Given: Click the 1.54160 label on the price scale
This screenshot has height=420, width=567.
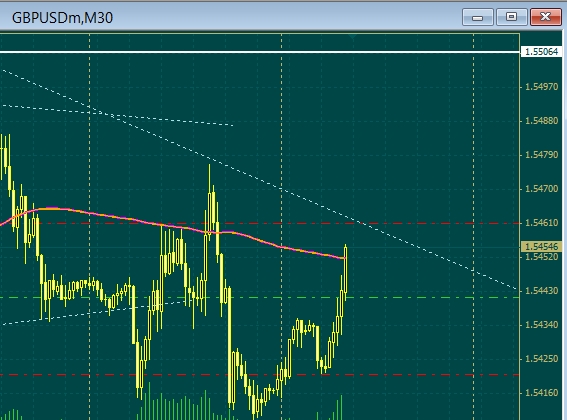Looking at the screenshot, I should tap(541, 393).
